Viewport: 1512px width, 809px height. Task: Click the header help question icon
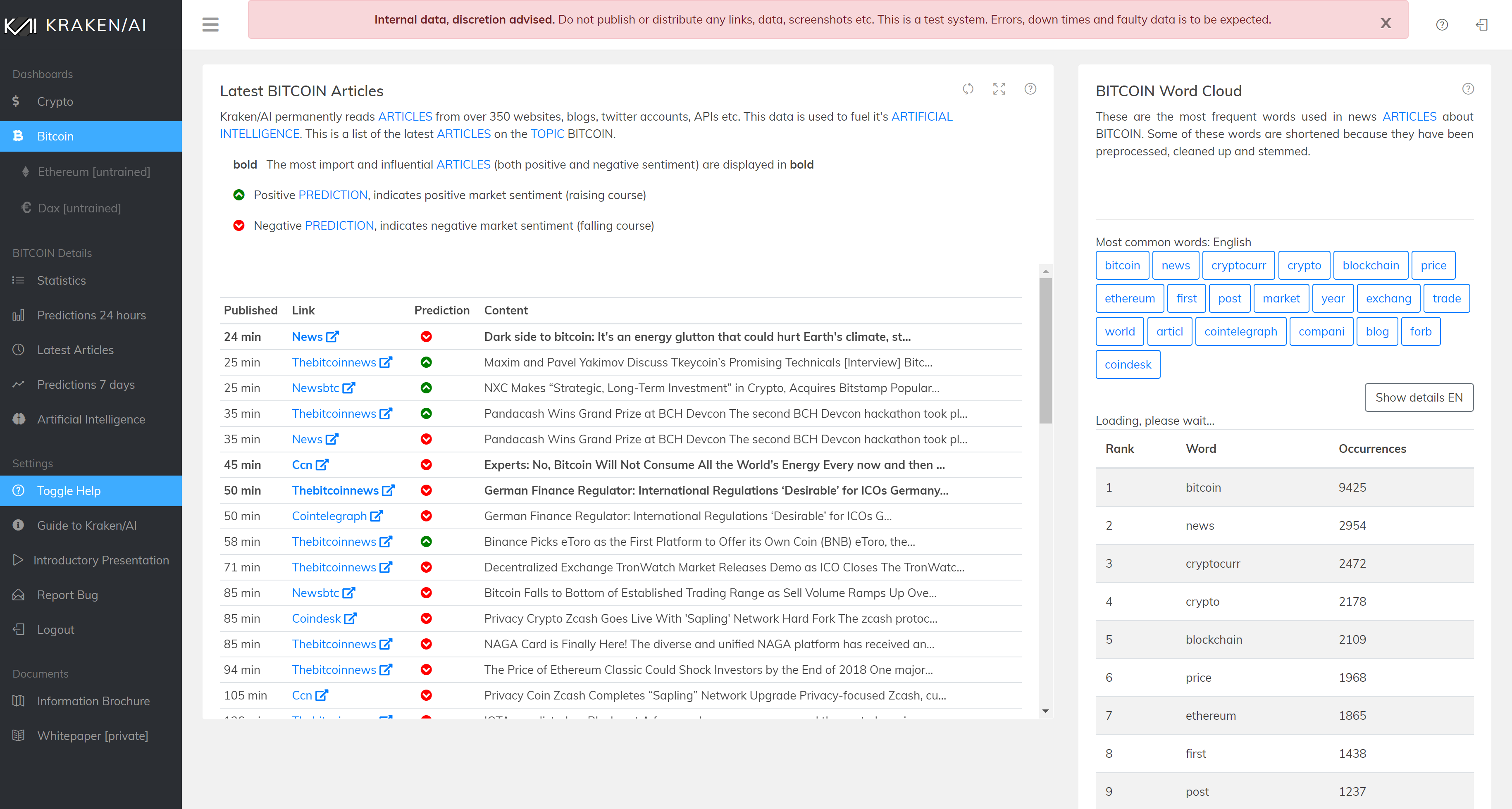point(1442,24)
